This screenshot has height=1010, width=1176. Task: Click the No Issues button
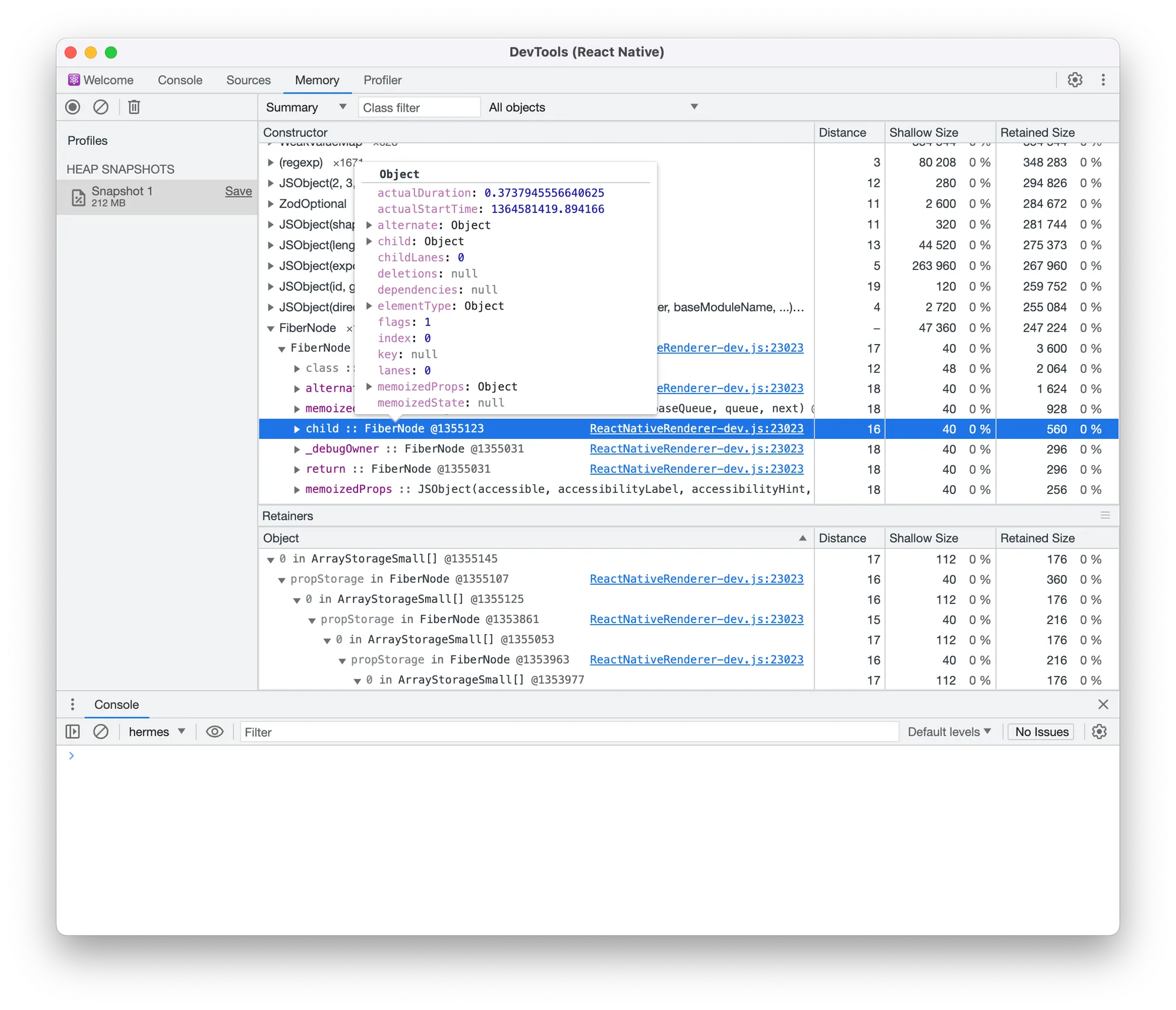pos(1041,732)
